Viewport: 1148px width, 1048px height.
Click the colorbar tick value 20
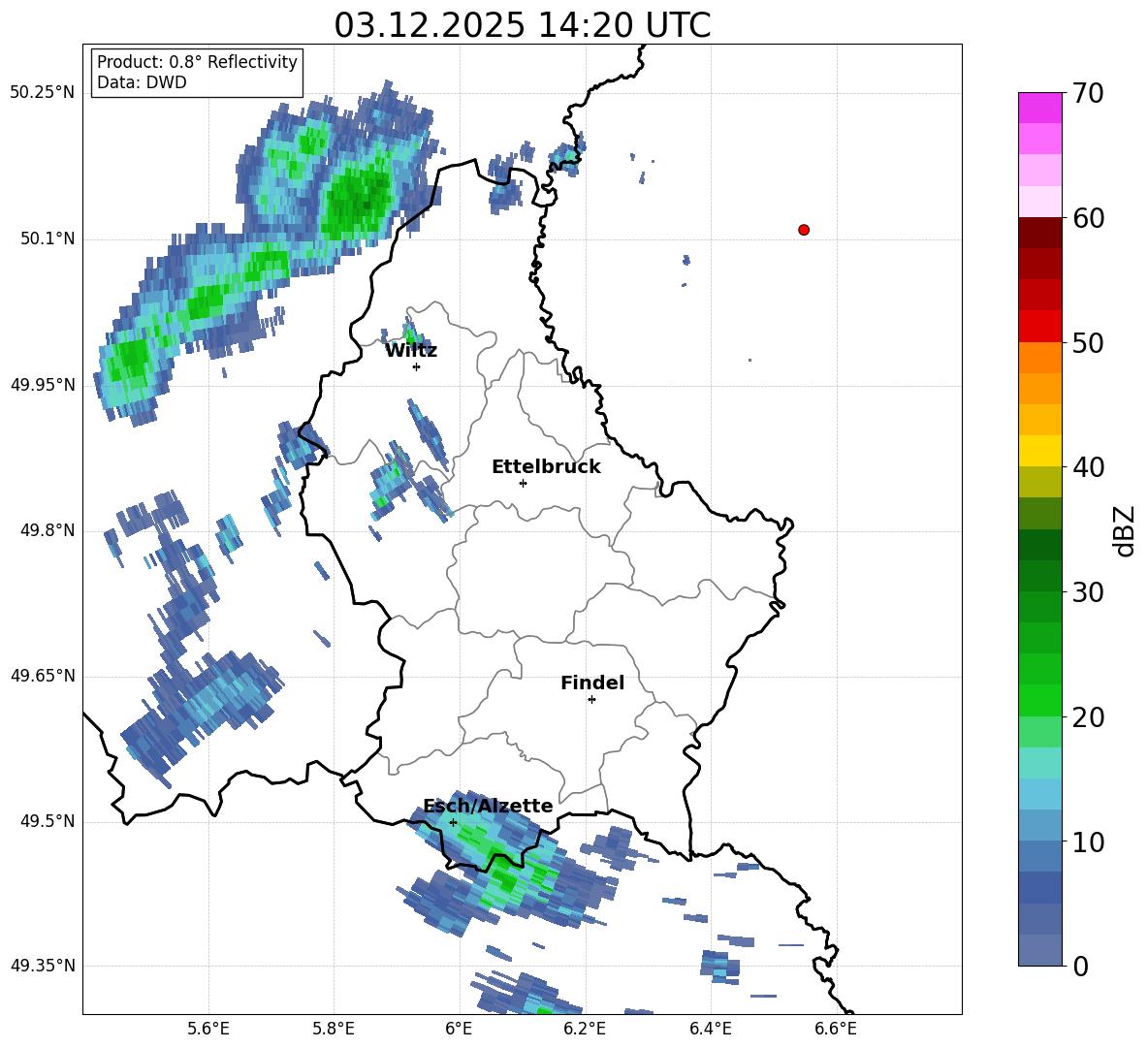(x=1088, y=717)
